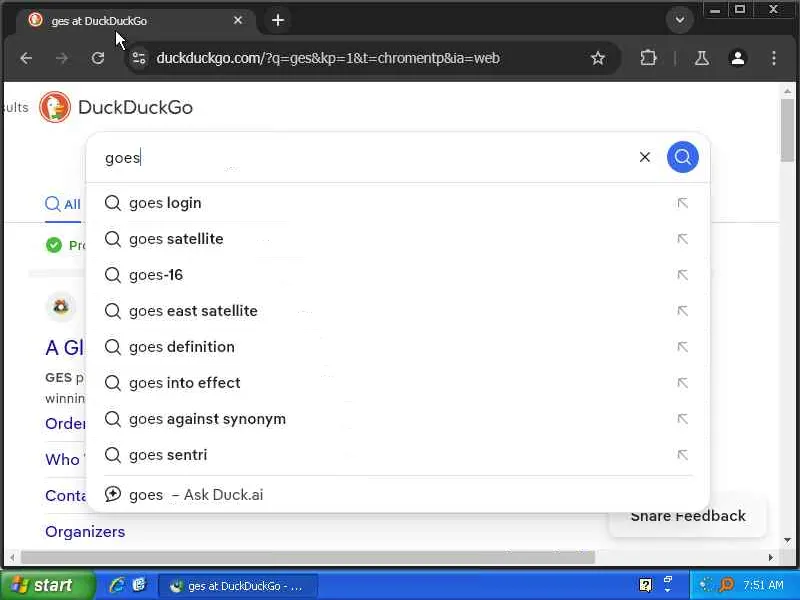Screen dimensions: 800x600
Task: Click the browser forward arrow
Action: [62, 58]
